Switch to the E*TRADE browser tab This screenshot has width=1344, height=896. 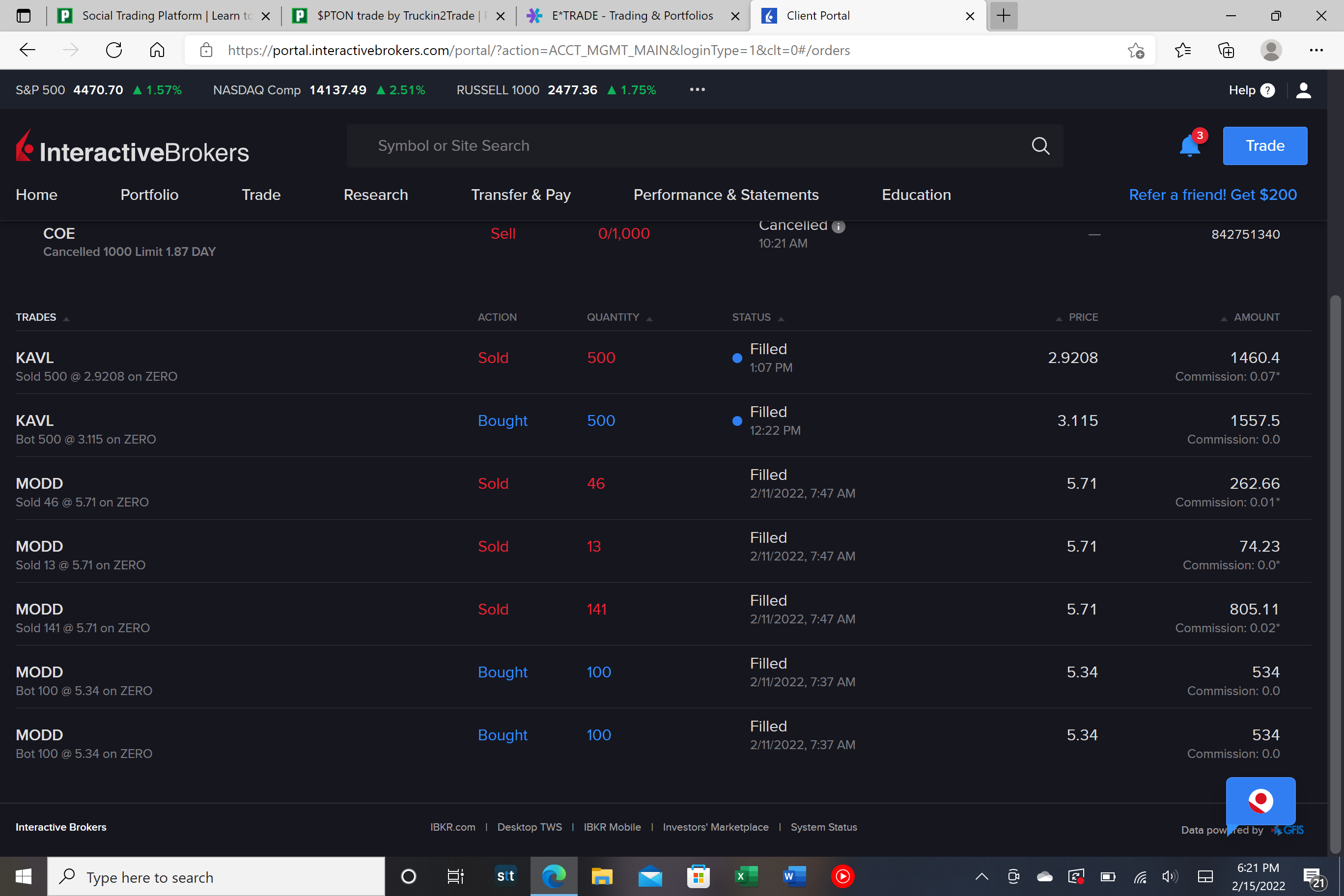tap(632, 15)
